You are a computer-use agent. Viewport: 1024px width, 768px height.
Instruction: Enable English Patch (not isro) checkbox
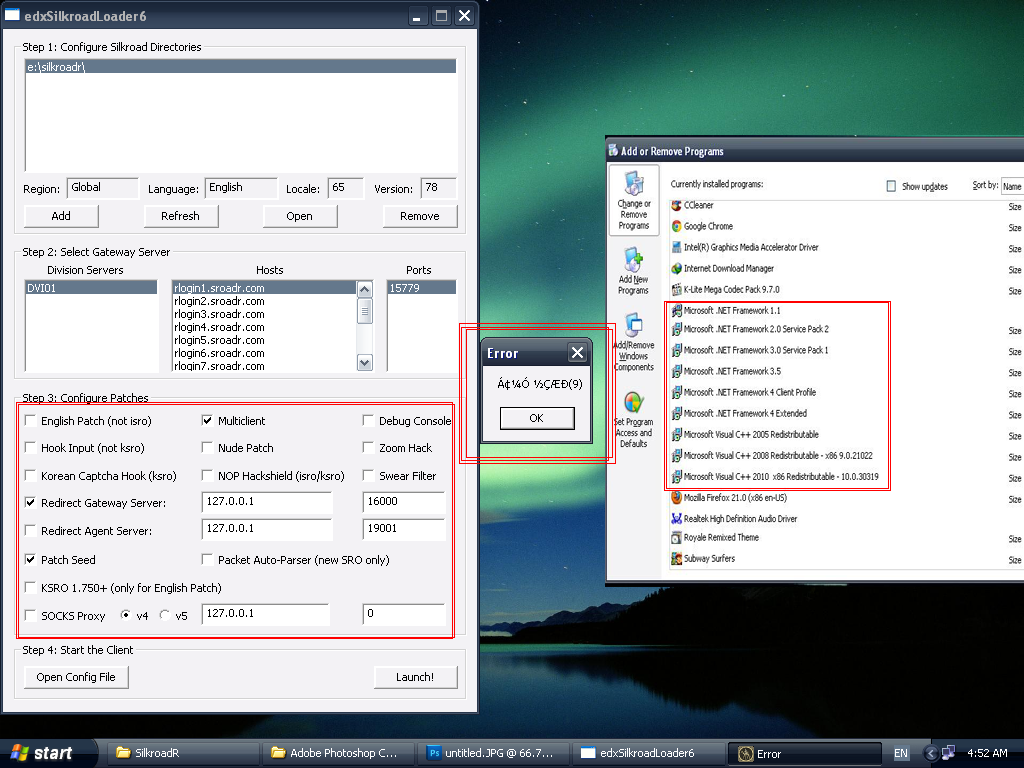[x=30, y=421]
